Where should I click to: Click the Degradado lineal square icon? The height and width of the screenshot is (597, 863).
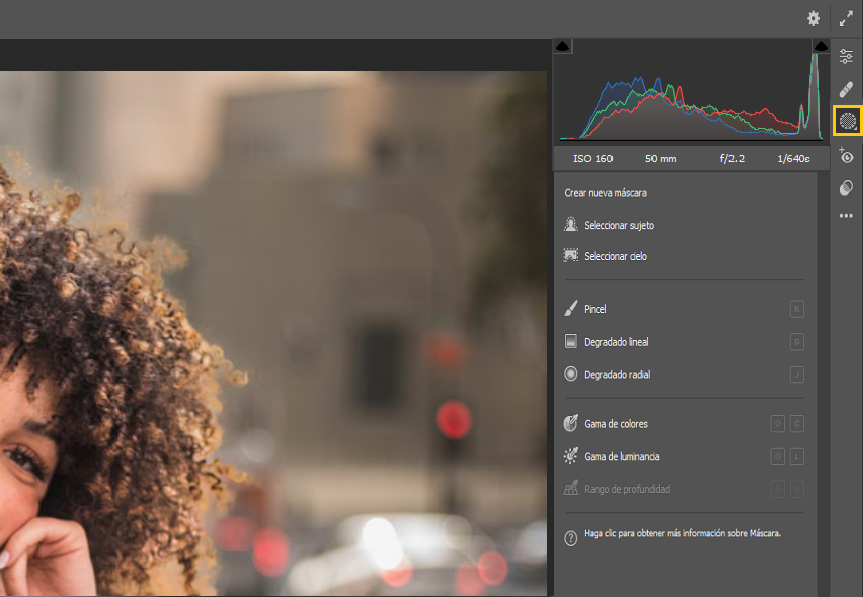pyautogui.click(x=571, y=341)
